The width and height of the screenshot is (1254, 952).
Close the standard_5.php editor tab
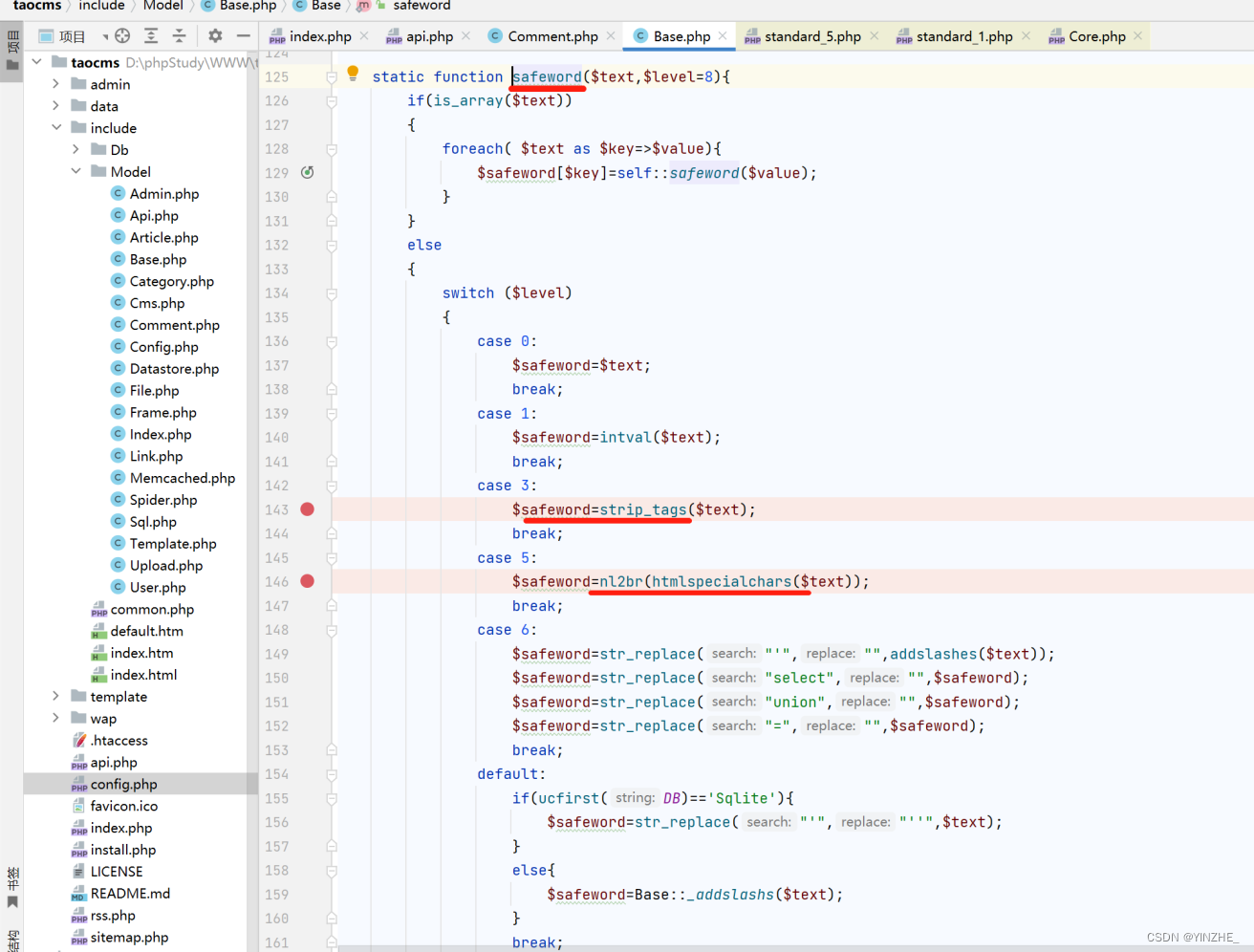(x=874, y=36)
